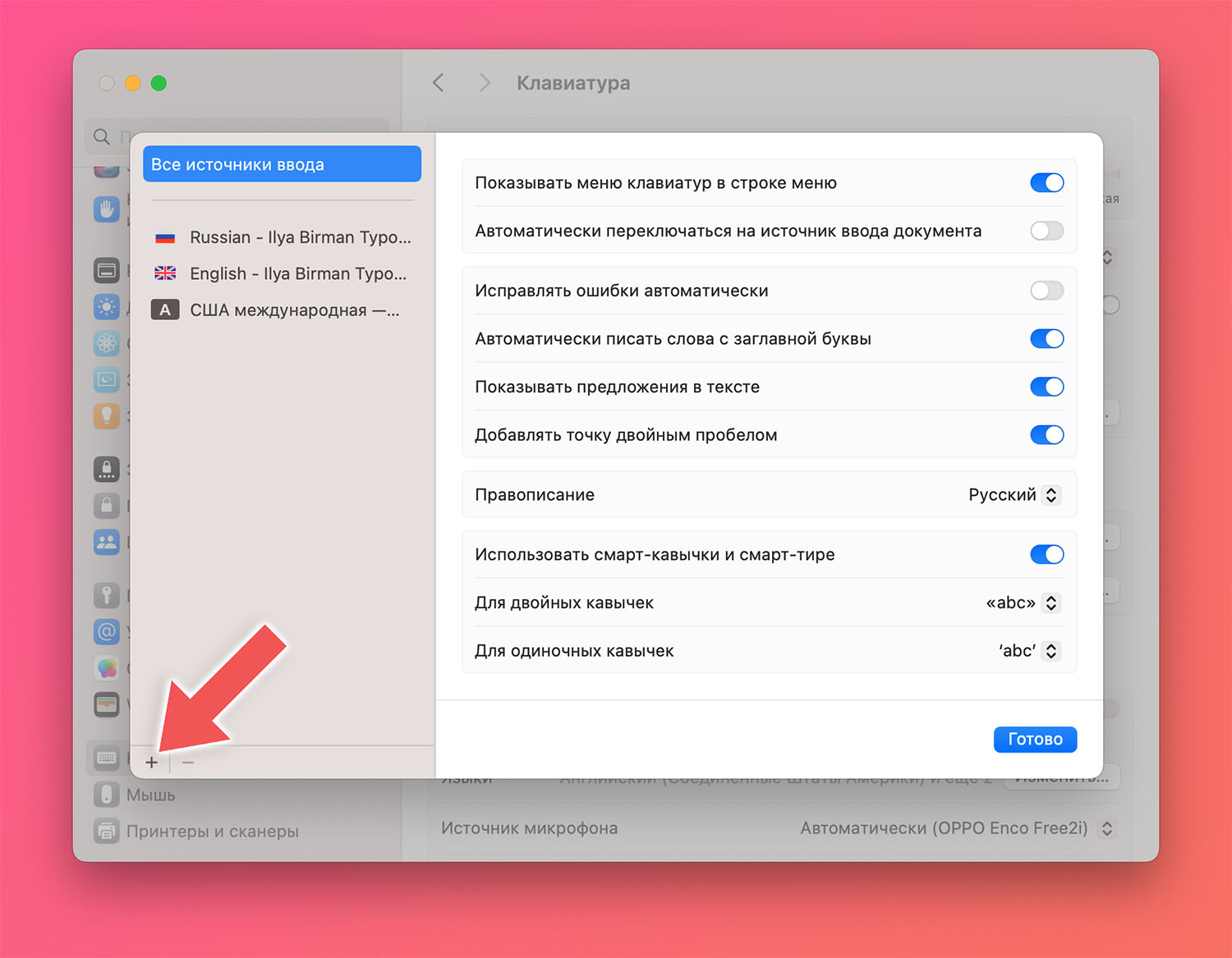This screenshot has width=1232, height=958.
Task: Toggle smart quotes and smart dashes
Action: pos(1047,555)
